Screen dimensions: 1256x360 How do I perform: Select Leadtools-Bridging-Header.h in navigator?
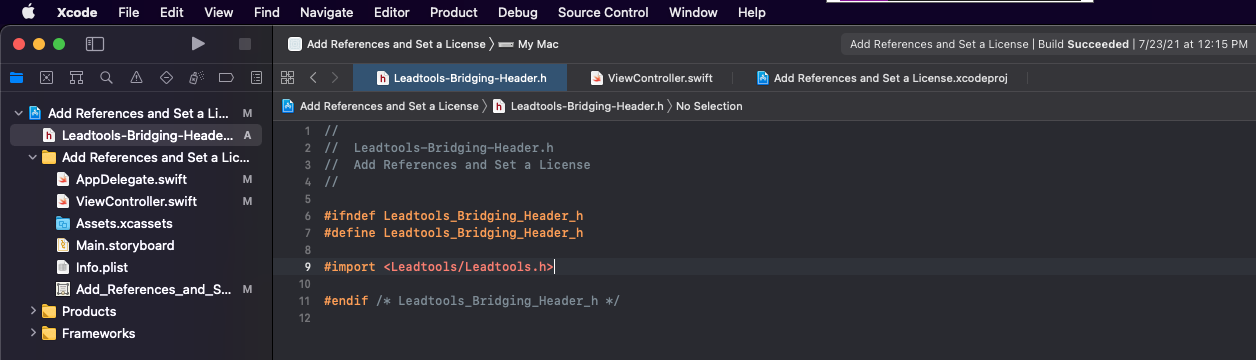pos(136,135)
